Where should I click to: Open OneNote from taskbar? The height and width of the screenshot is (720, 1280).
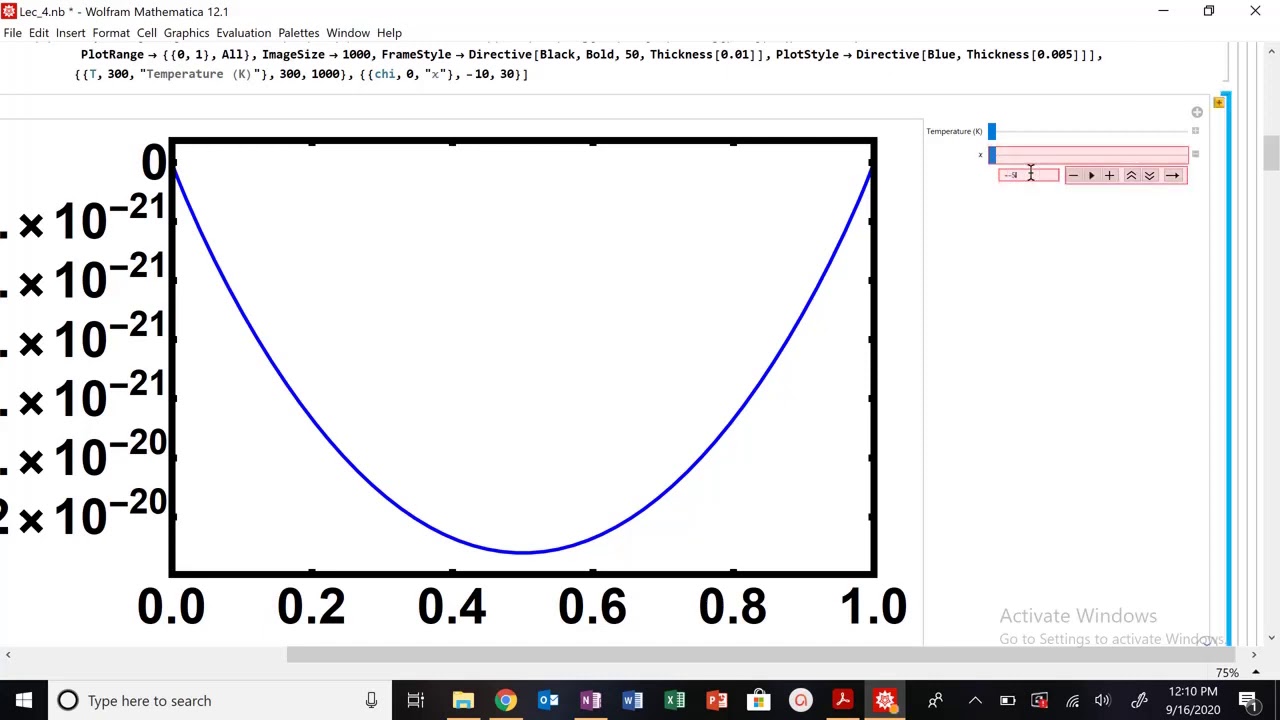(x=590, y=700)
